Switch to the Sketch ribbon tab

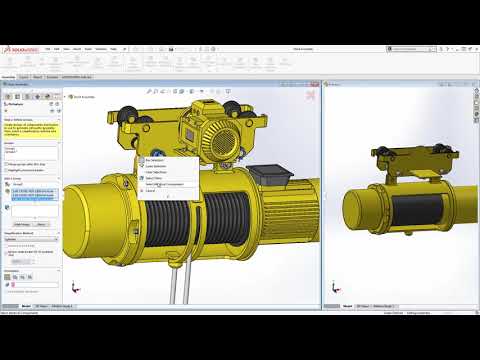37,77
